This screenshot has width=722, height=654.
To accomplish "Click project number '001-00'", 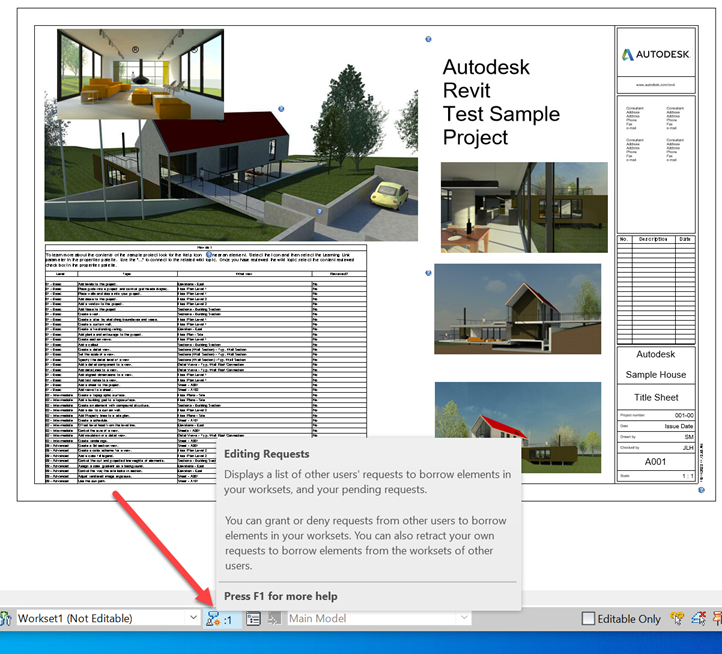I will (x=684, y=415).
